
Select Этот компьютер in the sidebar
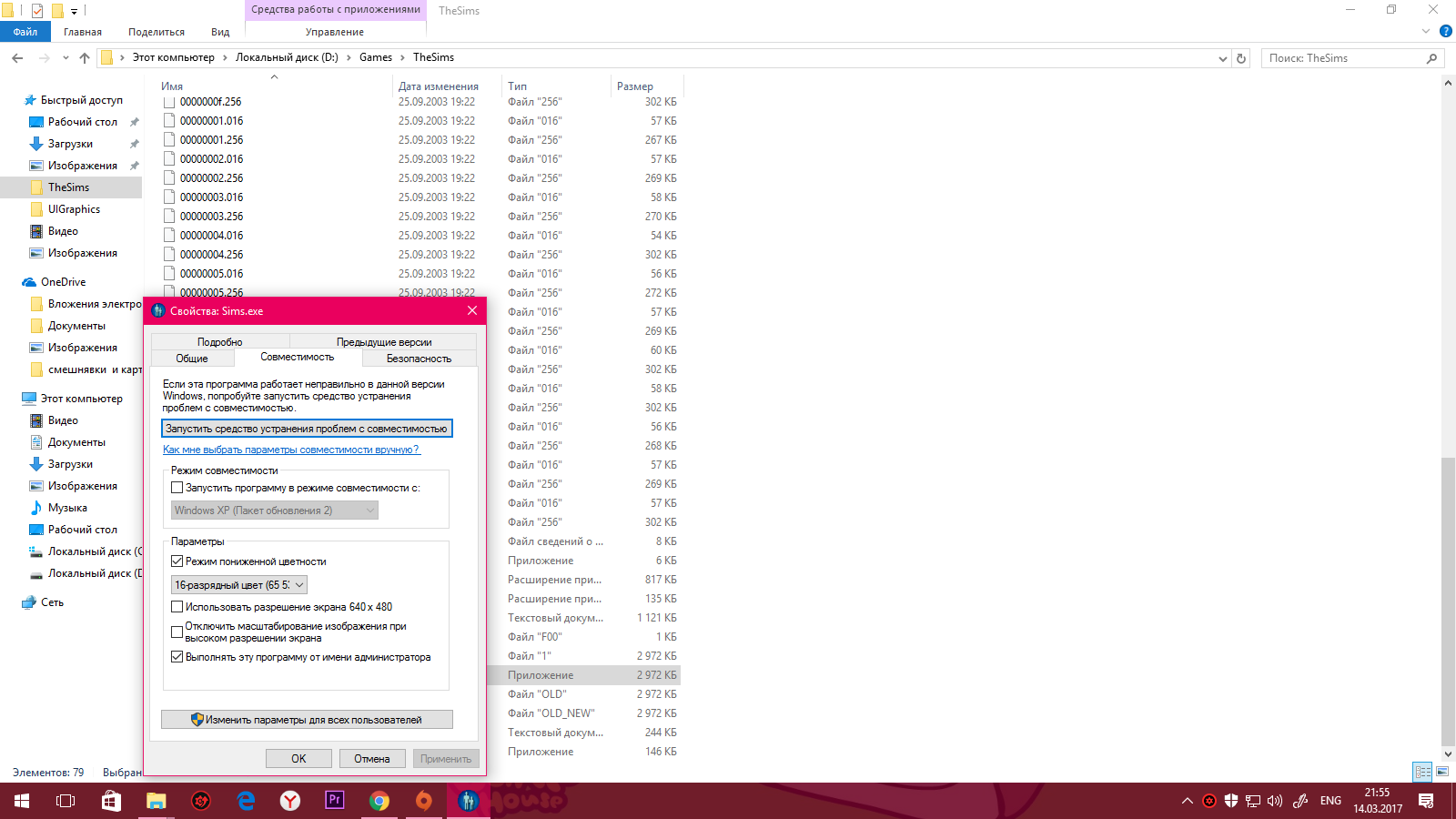tap(81, 399)
